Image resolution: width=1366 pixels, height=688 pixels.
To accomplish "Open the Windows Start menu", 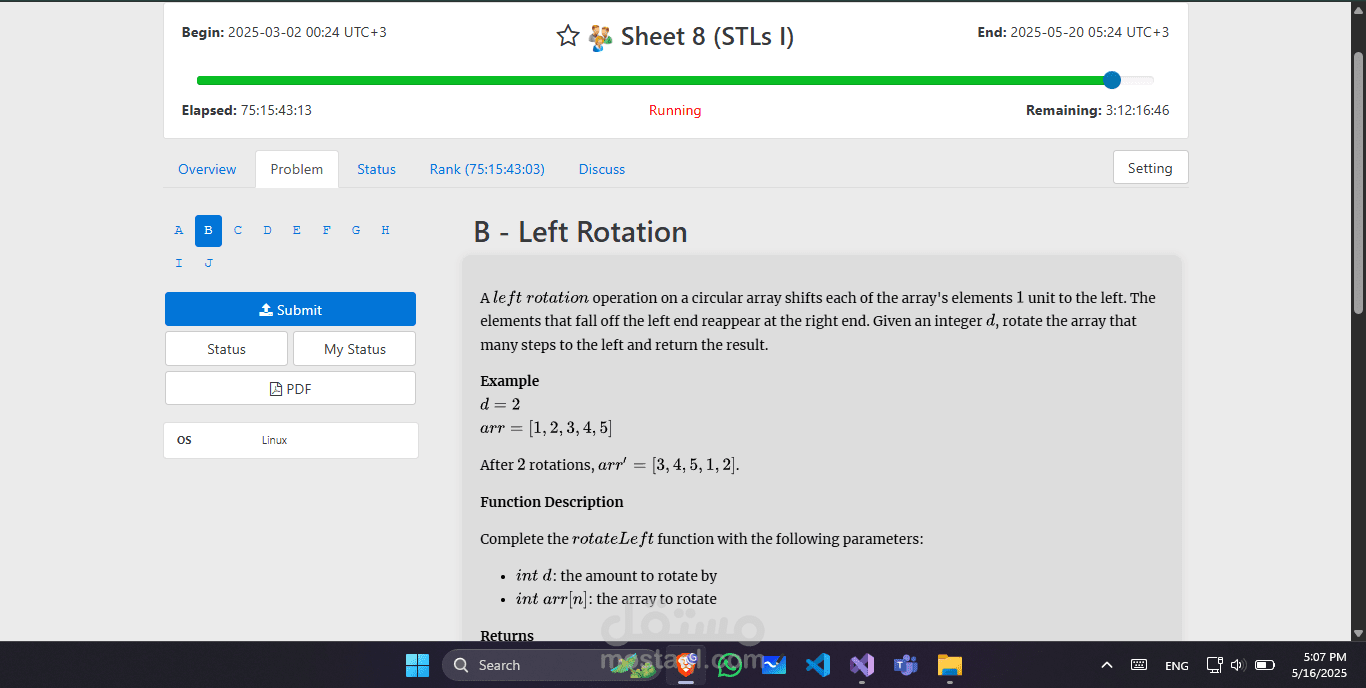I will [417, 664].
